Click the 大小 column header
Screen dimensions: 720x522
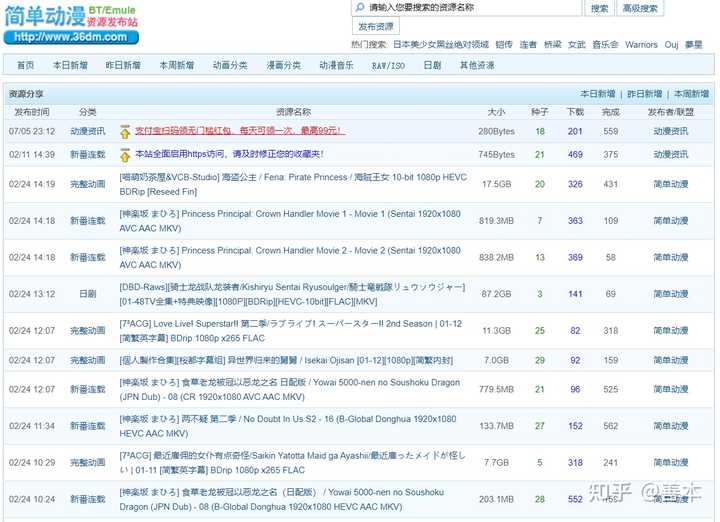click(496, 112)
